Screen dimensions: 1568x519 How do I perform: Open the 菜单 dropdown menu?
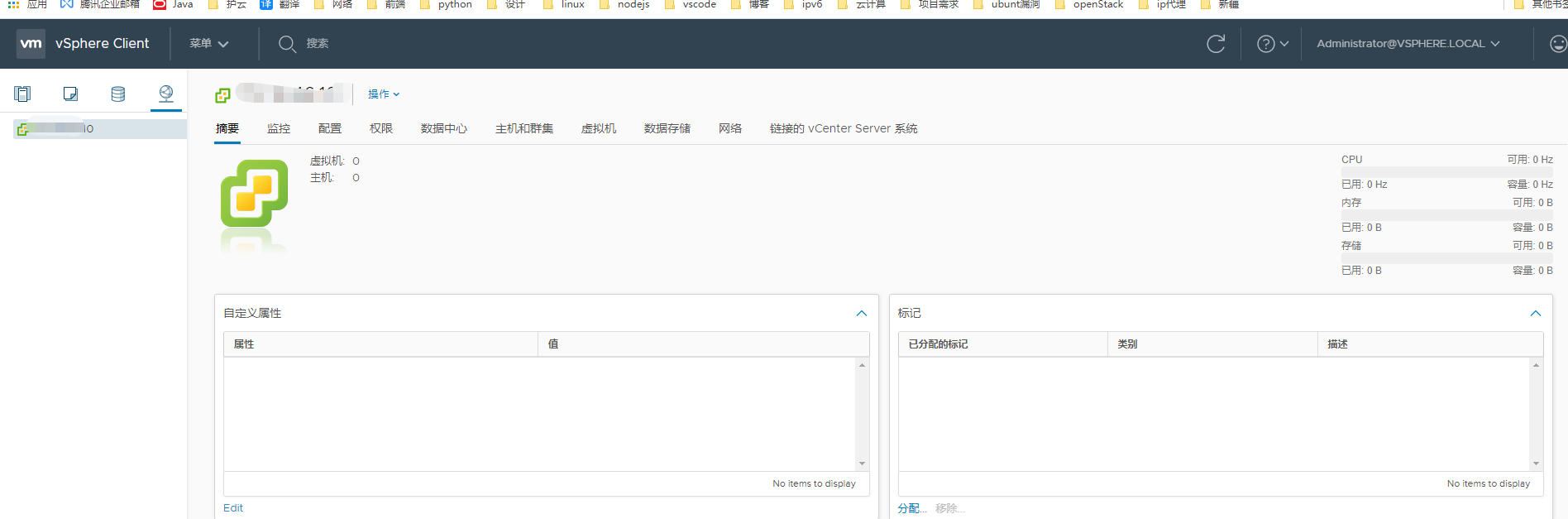click(x=208, y=44)
